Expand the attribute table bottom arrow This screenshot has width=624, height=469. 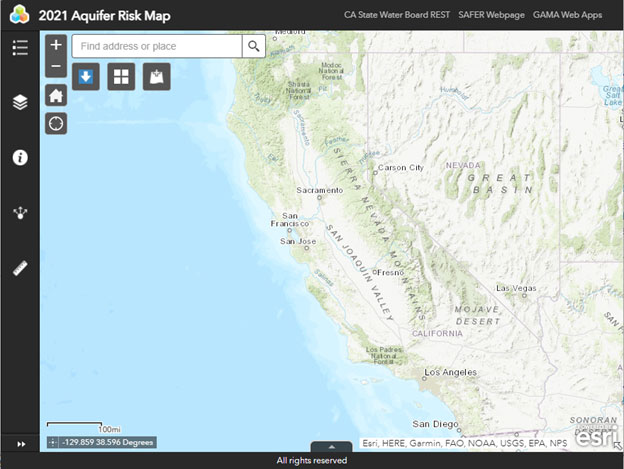331,447
